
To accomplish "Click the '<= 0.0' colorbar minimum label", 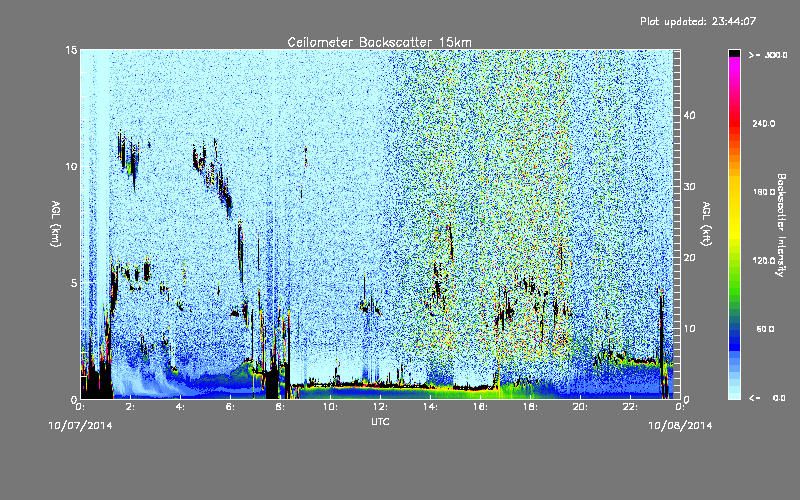I will pyautogui.click(x=767, y=398).
